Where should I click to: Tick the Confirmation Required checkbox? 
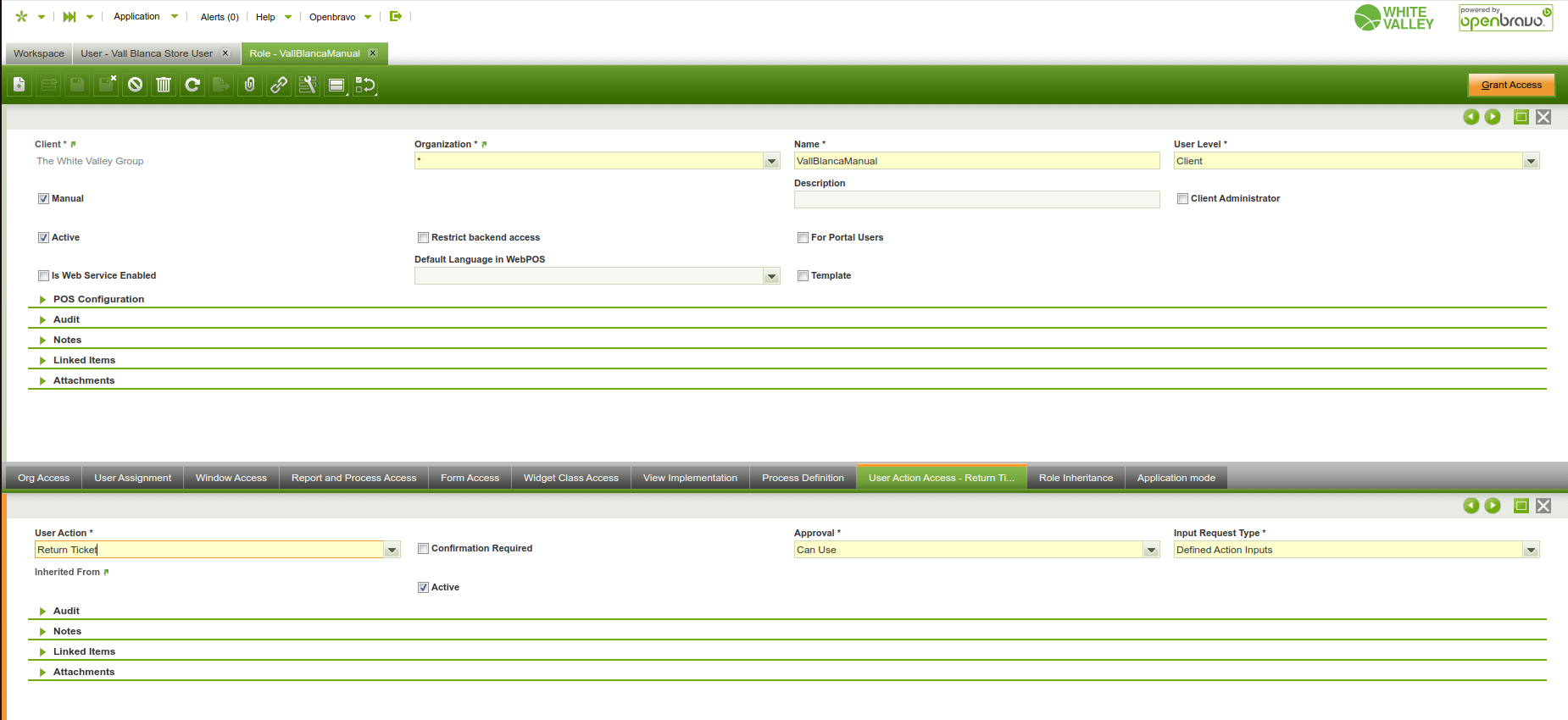(423, 549)
